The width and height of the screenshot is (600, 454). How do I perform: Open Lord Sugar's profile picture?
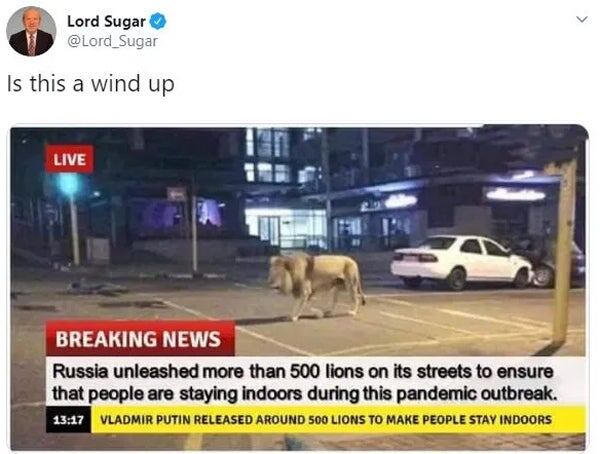[31, 31]
